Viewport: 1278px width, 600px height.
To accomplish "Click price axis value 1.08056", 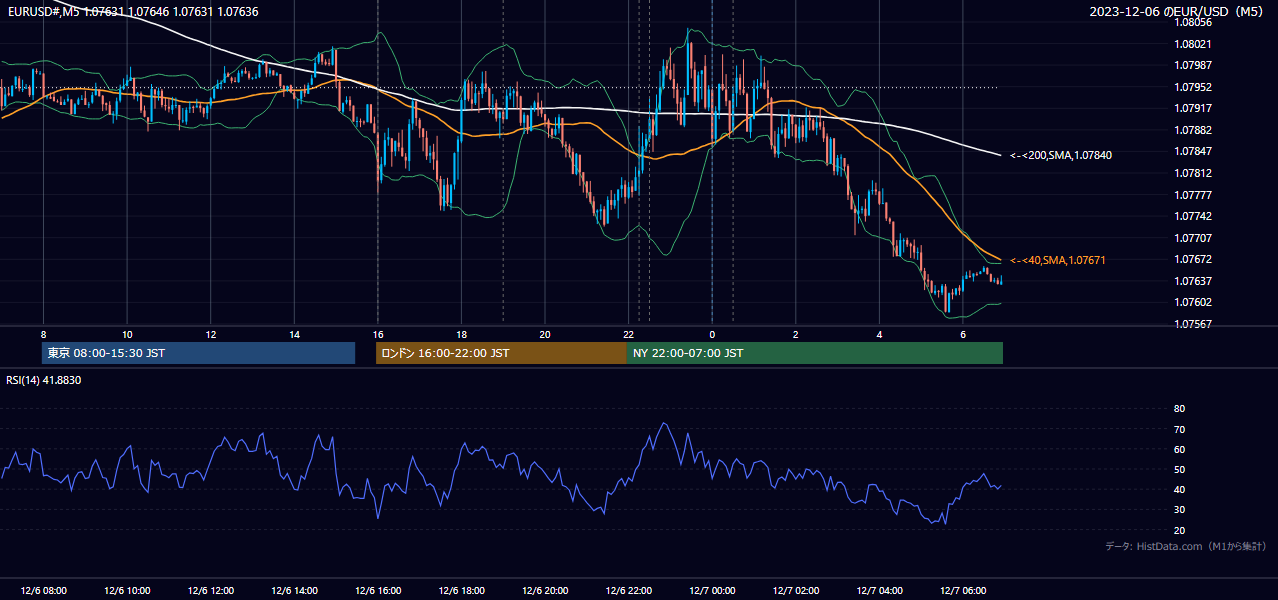I will coord(1194,22).
